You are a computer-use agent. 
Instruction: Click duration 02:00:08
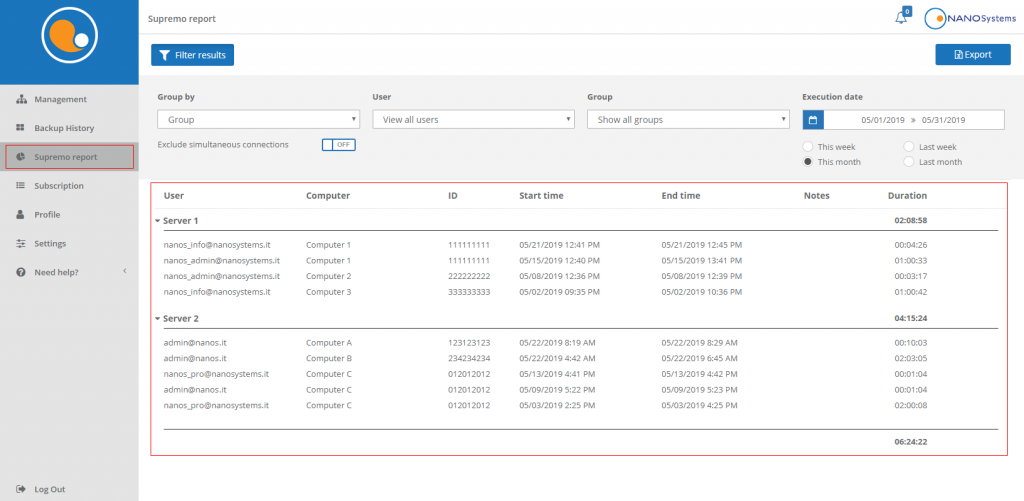click(911, 405)
